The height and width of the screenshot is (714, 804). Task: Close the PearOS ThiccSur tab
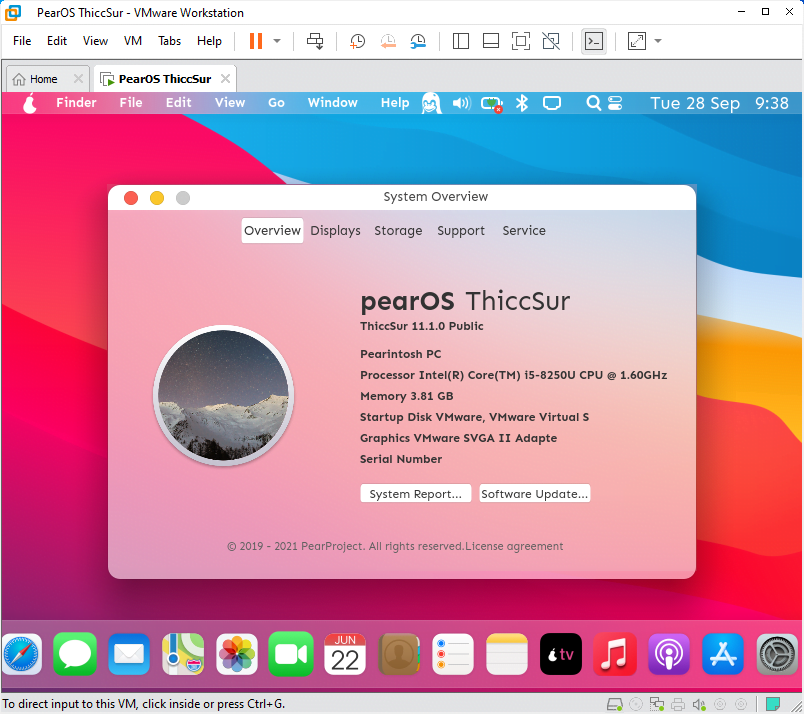point(225,78)
